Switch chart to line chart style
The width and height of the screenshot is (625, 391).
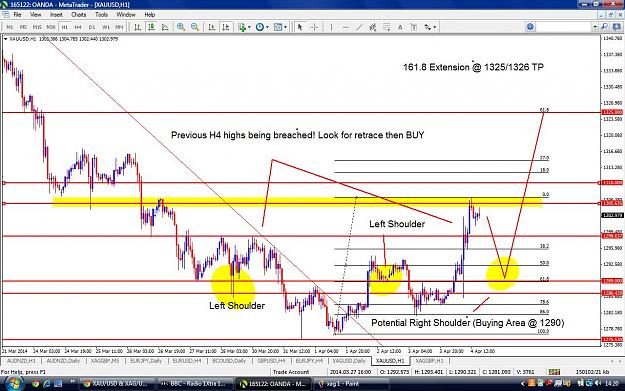[165, 27]
